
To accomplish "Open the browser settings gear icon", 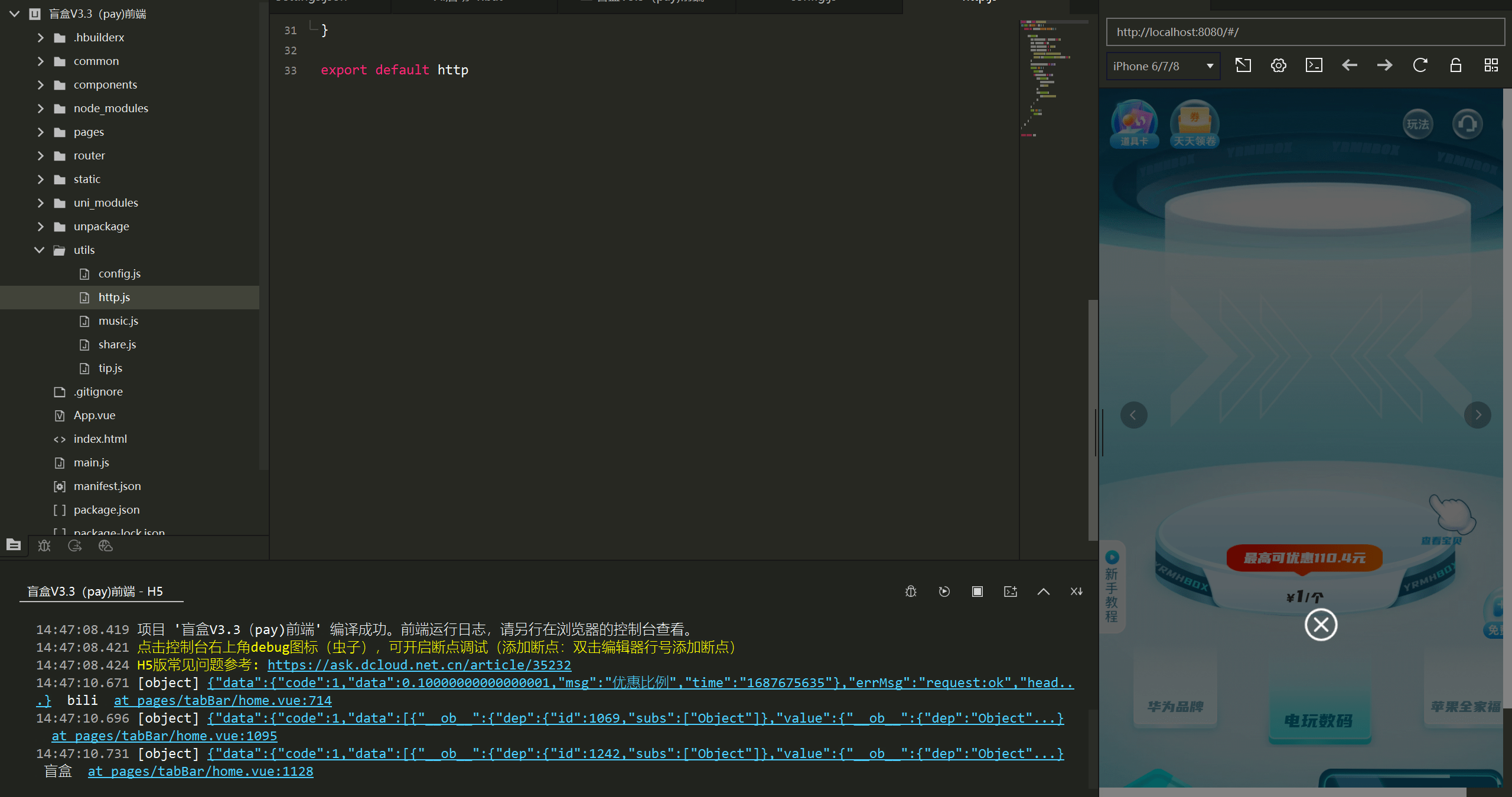I will pos(1278,66).
